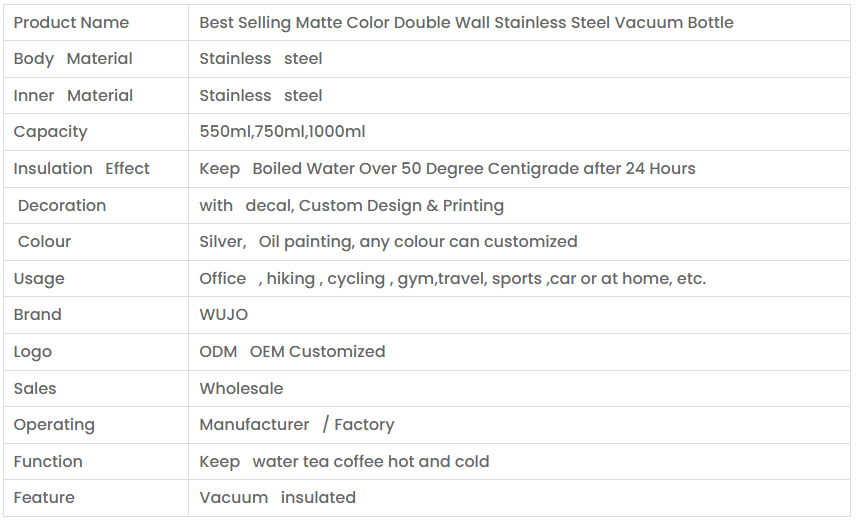Viewport: 857px width, 525px height.
Task: Click the Keep water tea coffee function text
Action: [x=344, y=462]
